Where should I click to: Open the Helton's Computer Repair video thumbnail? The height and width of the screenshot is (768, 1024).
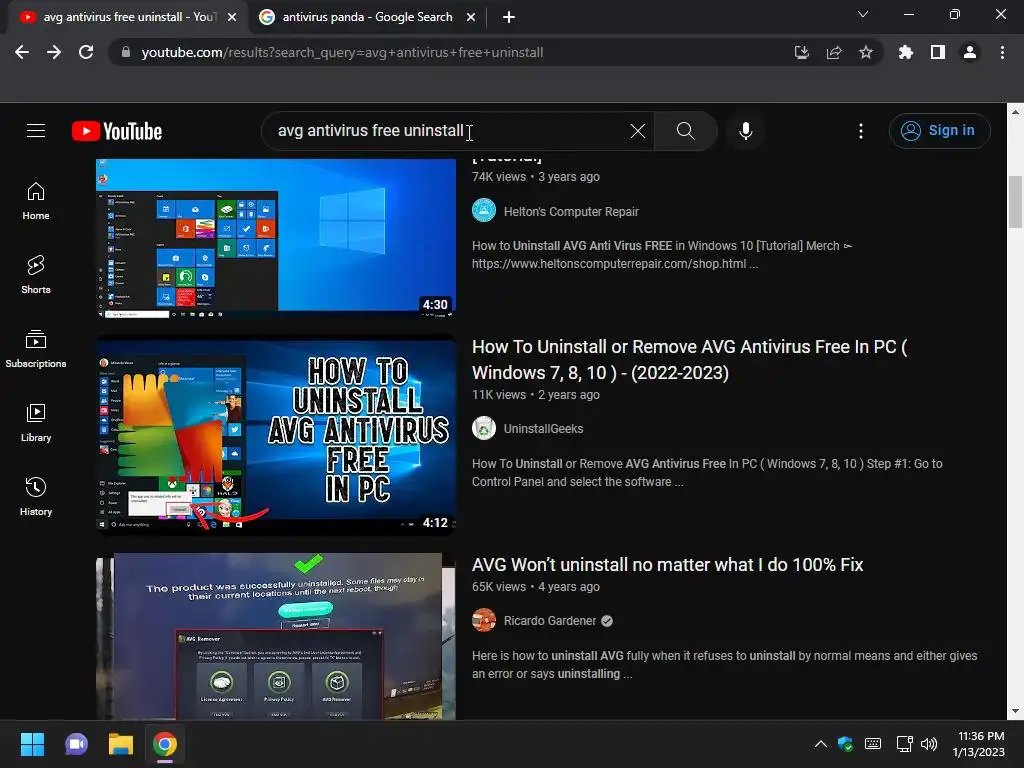pos(276,238)
